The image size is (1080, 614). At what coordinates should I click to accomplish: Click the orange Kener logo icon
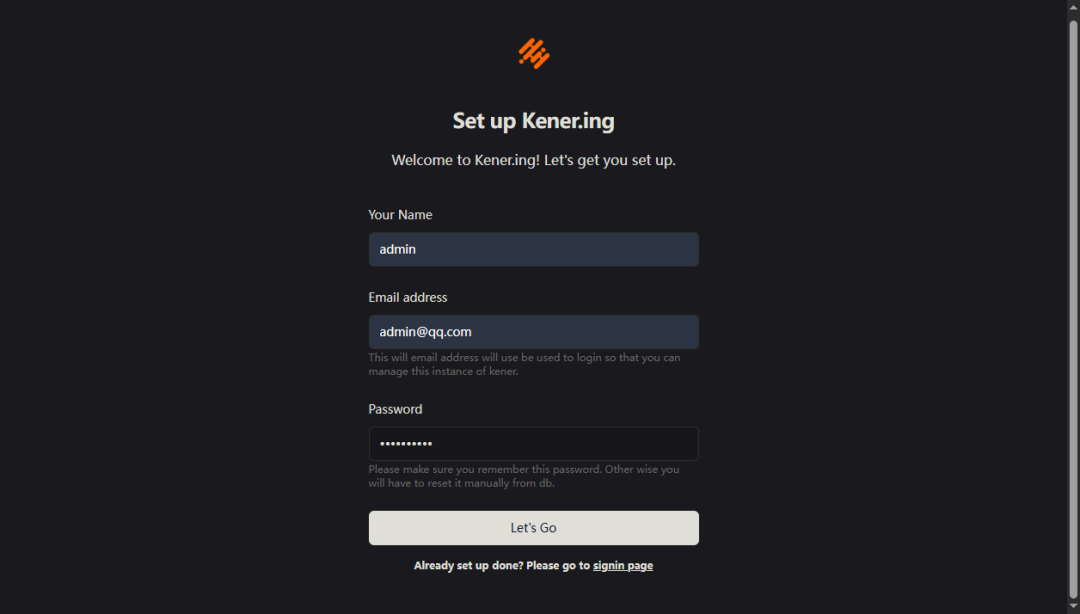coord(533,53)
